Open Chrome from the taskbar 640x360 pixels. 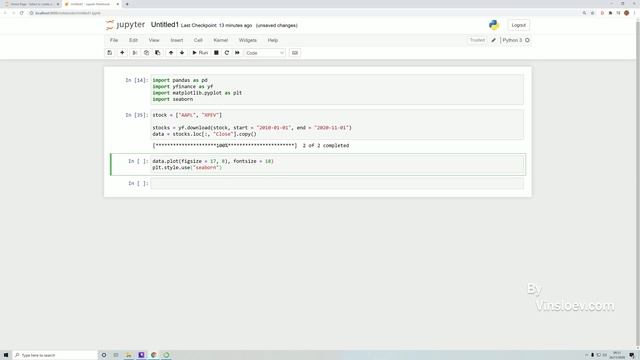(x=154, y=355)
